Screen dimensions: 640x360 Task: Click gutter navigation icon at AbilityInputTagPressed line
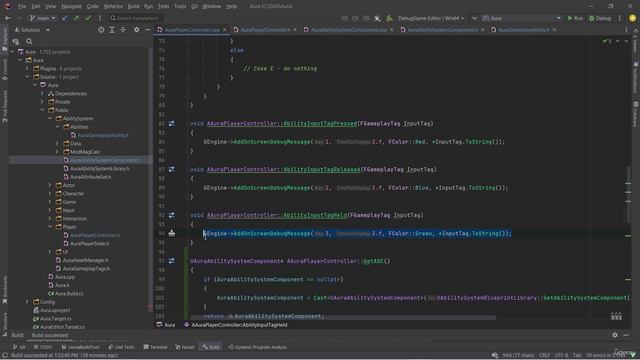pos(171,123)
